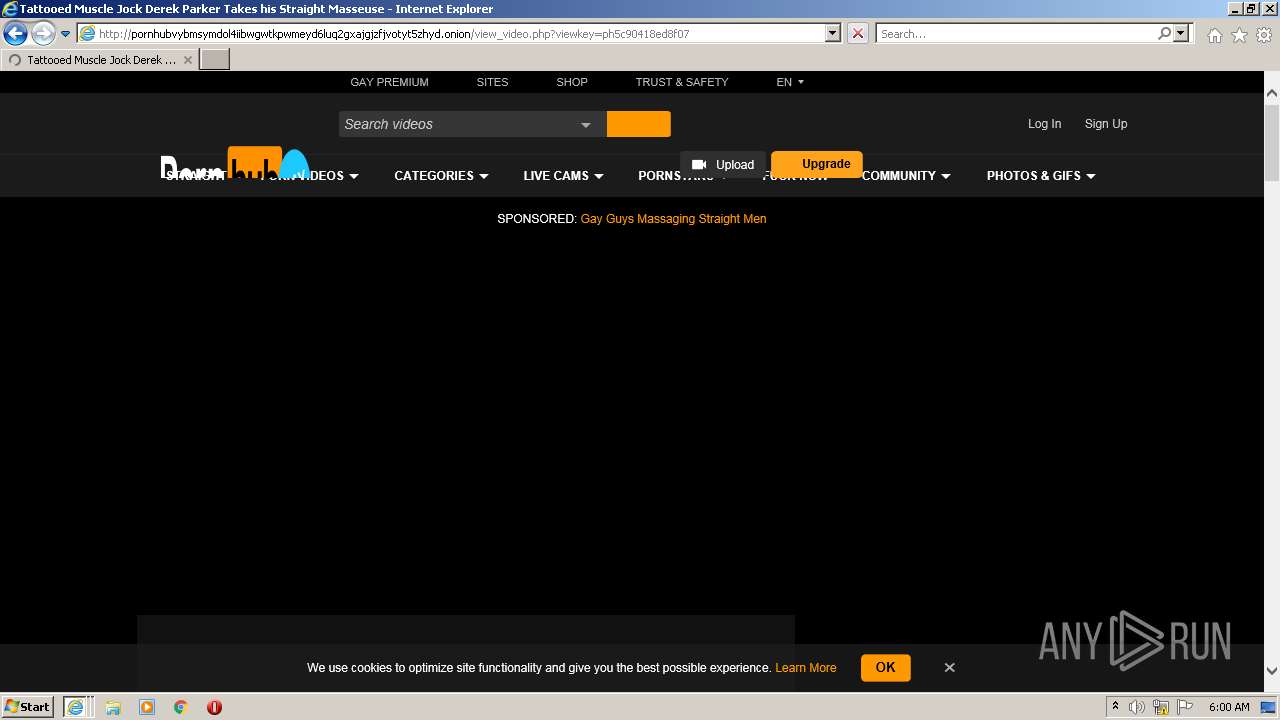Open the volume speaker tray icon

(x=1136, y=707)
